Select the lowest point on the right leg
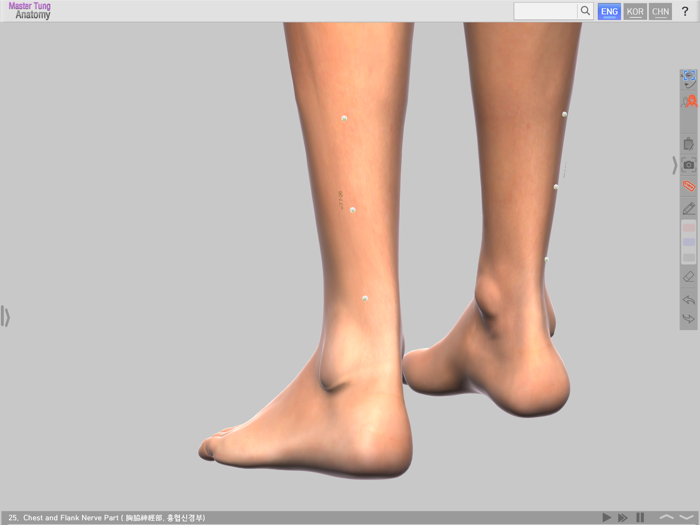The width and height of the screenshot is (700, 525). coord(546,259)
